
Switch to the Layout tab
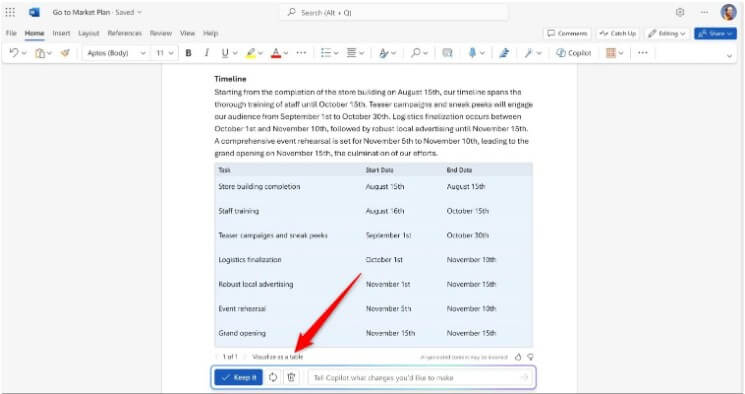89,33
